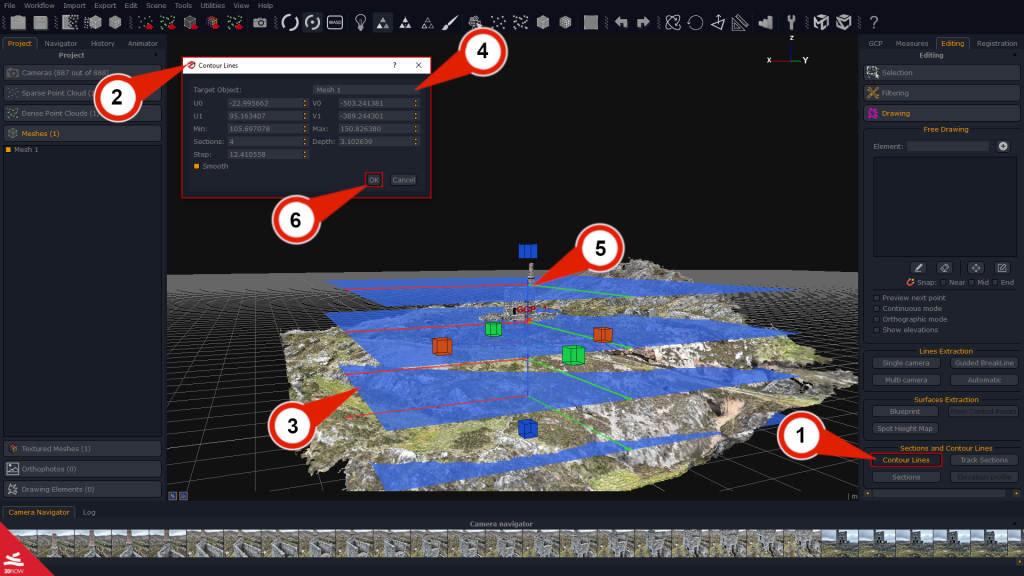
Task: Select the eraser icon under Free Drawing
Action: point(944,268)
